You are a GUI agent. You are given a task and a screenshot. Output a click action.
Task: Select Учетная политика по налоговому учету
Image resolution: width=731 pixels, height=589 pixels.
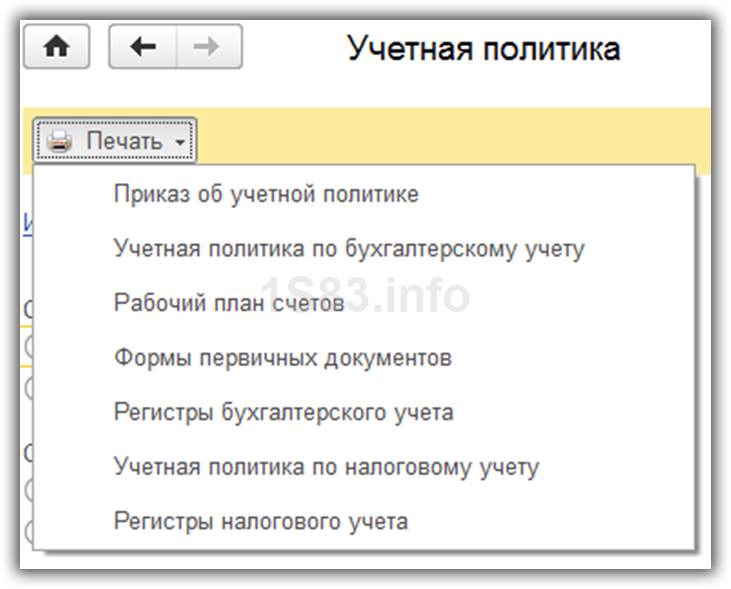[364, 467]
